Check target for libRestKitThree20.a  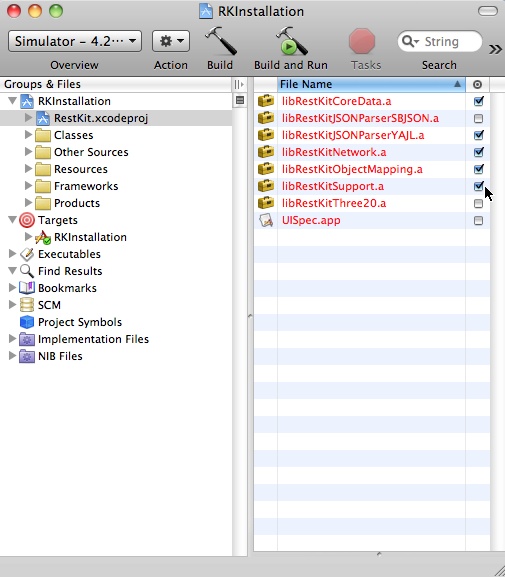point(478,203)
